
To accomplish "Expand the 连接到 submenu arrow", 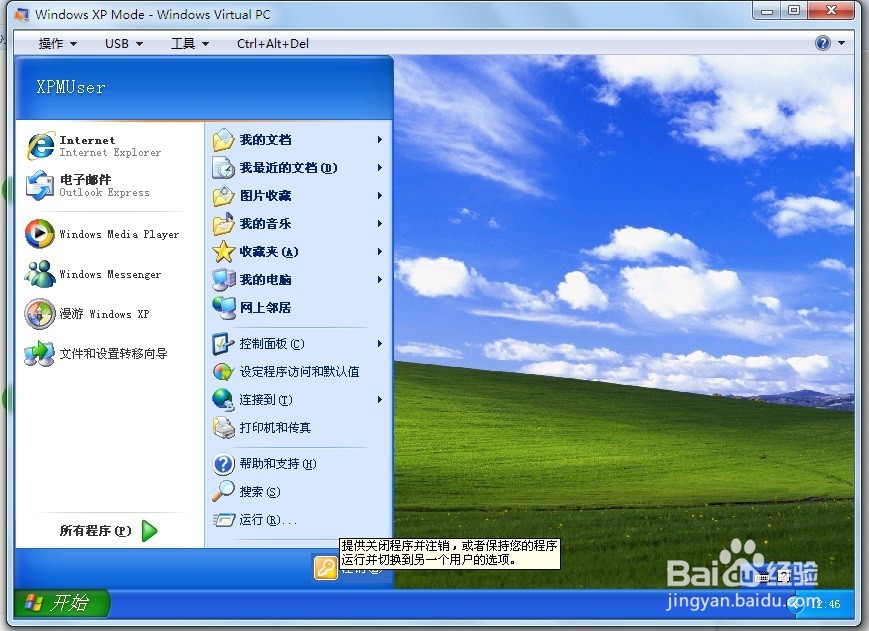I will pos(380,399).
